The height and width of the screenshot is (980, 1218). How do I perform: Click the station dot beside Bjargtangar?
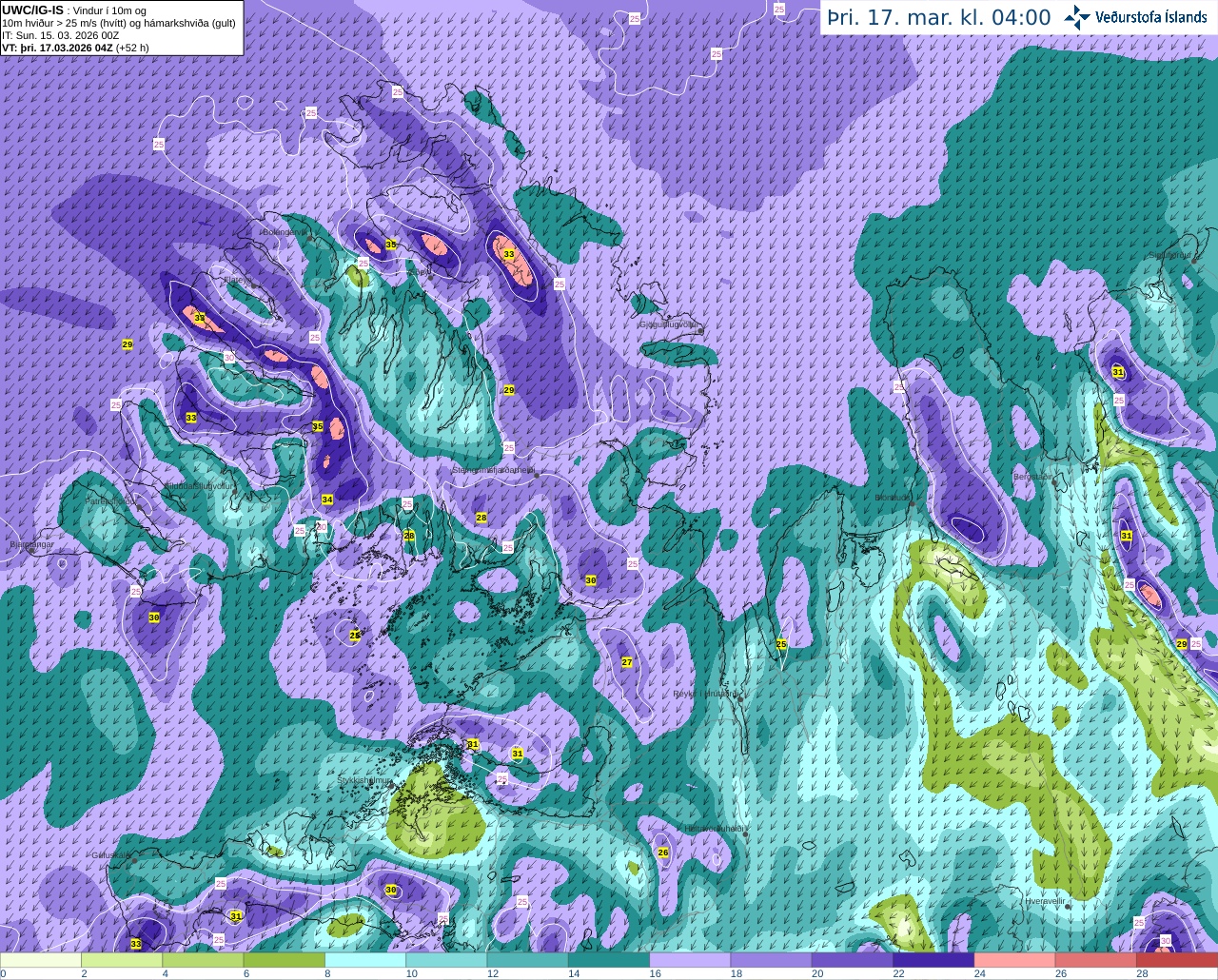click(32, 550)
